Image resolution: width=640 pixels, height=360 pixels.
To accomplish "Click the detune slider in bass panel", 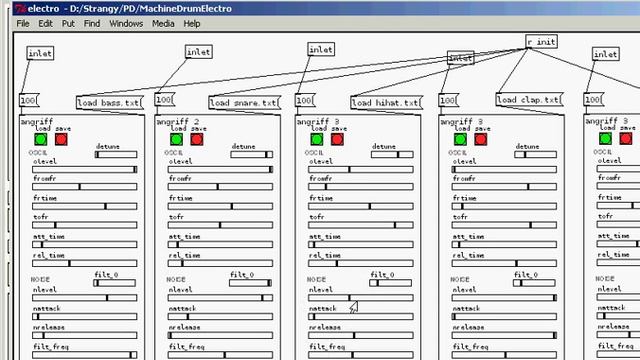I will (116, 155).
